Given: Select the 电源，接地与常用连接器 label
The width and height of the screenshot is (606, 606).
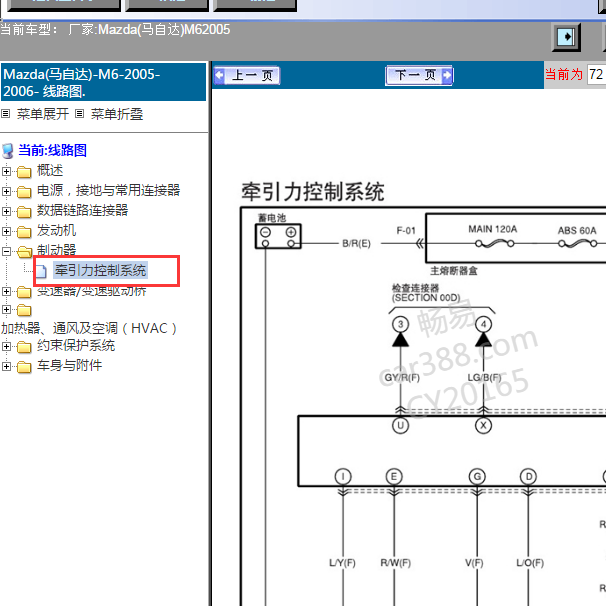Looking at the screenshot, I should (109, 190).
